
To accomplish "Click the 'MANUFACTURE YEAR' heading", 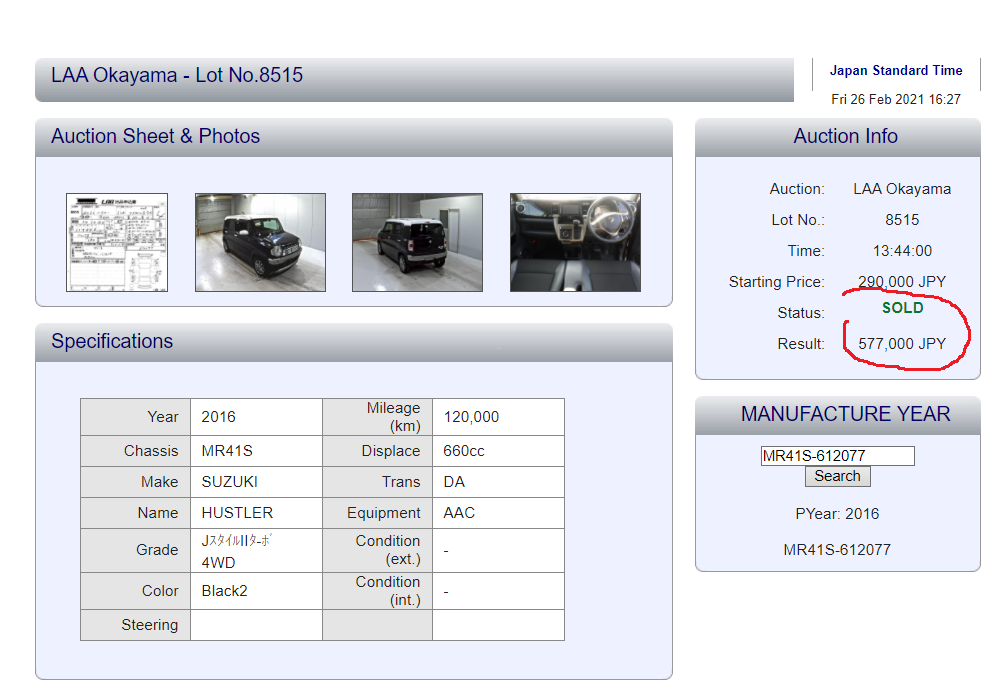I will [845, 414].
